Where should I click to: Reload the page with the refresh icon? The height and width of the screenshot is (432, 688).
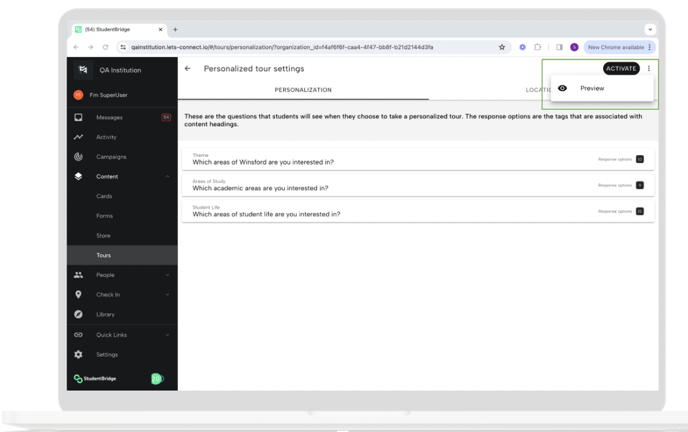pos(105,47)
